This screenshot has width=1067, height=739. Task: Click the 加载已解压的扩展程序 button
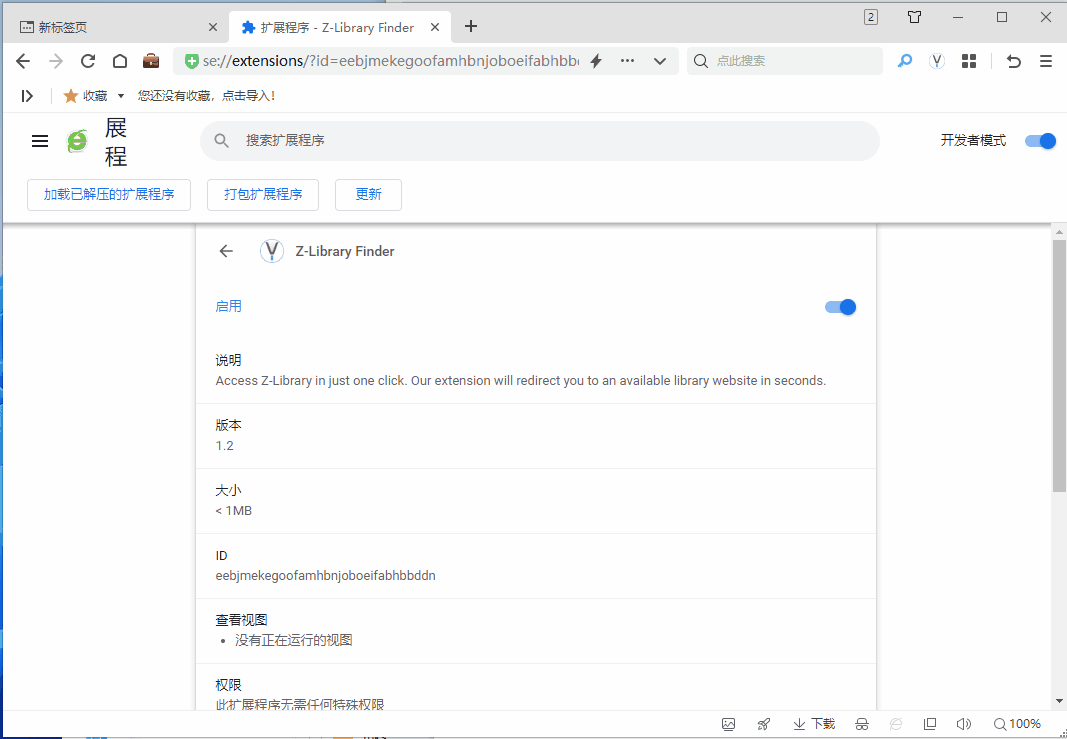pos(109,195)
